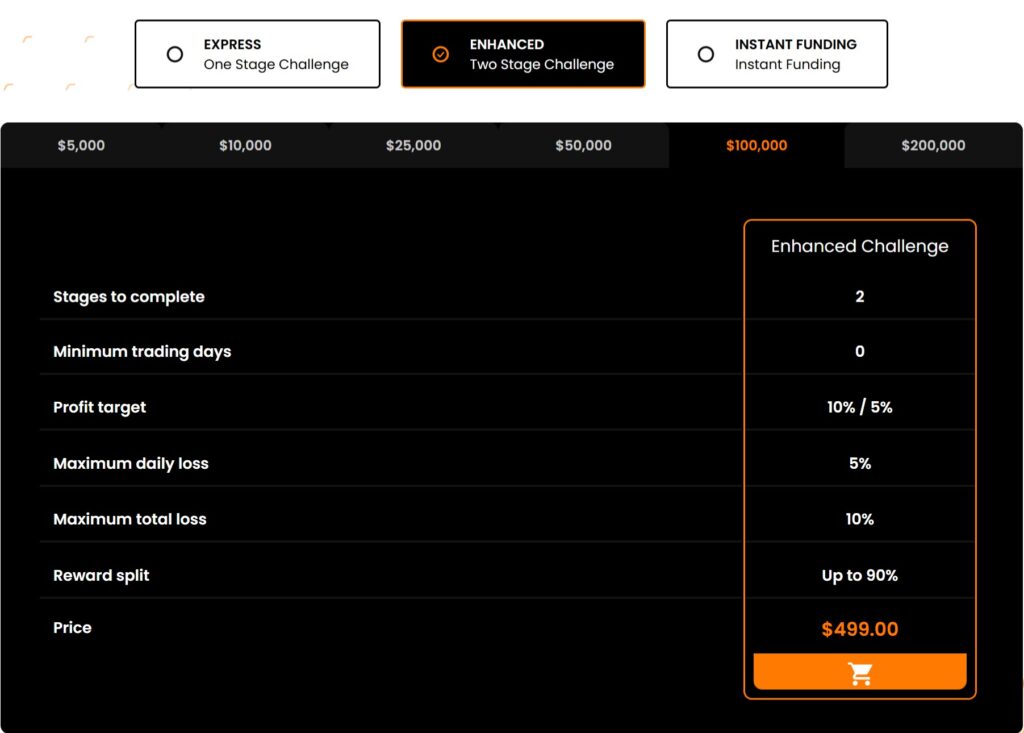Image resolution: width=1024 pixels, height=733 pixels.
Task: Click the Profit target row label
Action: click(100, 408)
